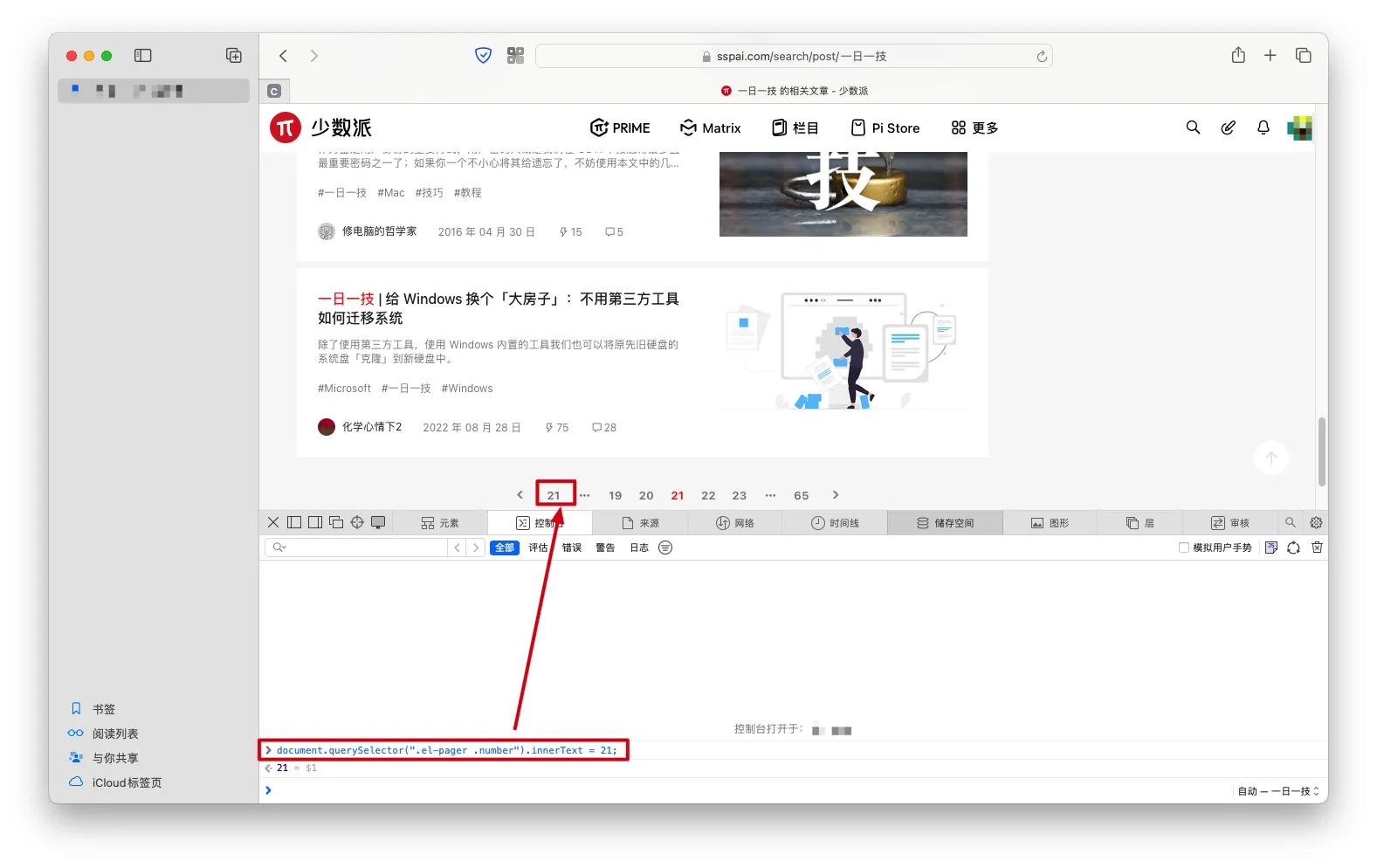This screenshot has width=1377, height=868.
Task: Open the write article pen icon
Action: (x=1228, y=127)
